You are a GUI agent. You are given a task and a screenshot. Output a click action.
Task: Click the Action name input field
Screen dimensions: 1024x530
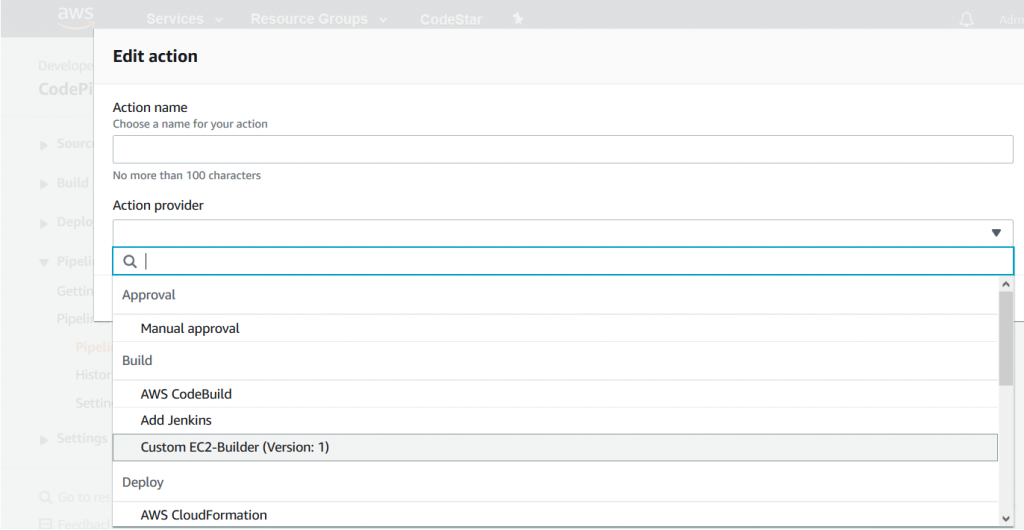563,149
